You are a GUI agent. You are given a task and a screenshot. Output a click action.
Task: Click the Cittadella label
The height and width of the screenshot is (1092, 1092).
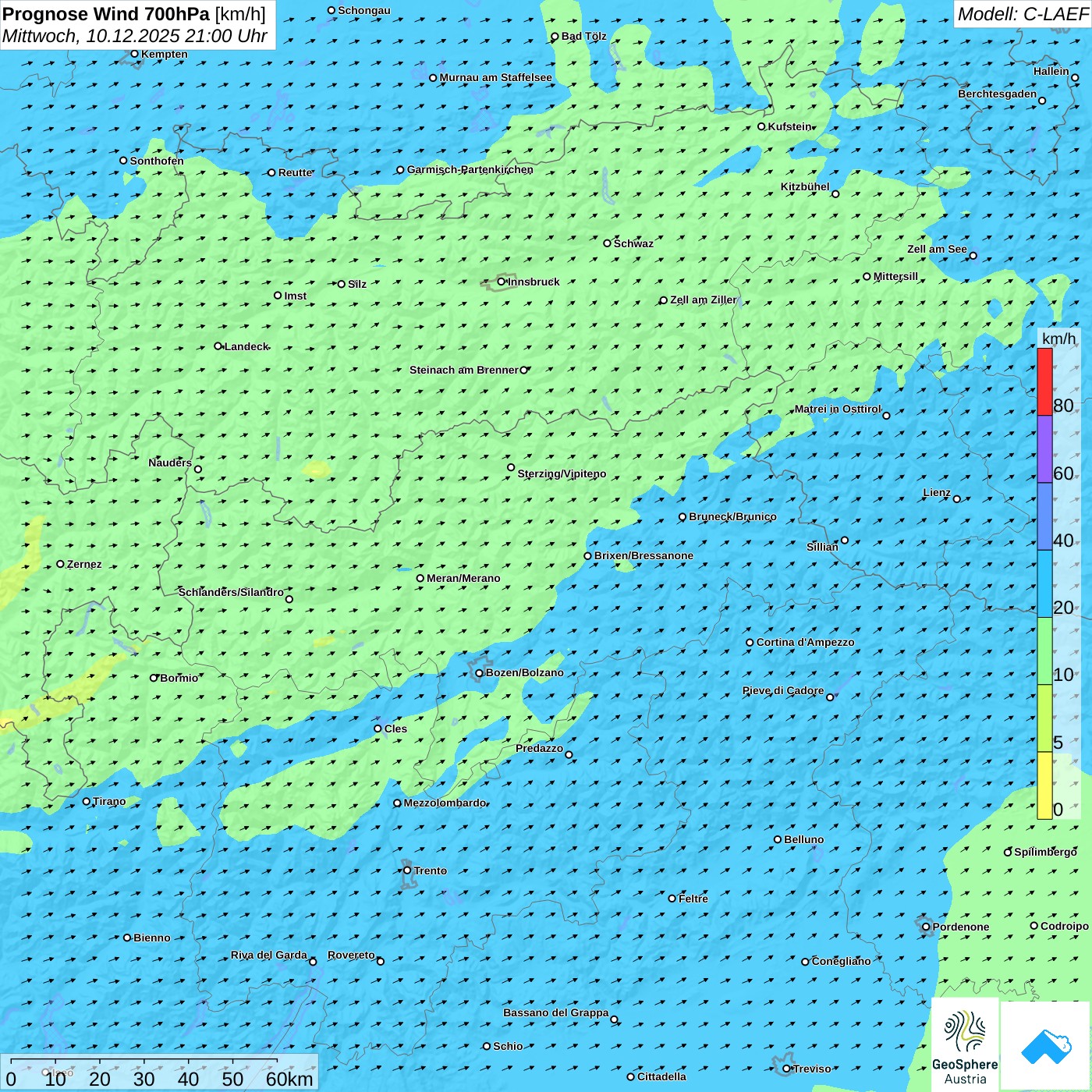point(661,1076)
